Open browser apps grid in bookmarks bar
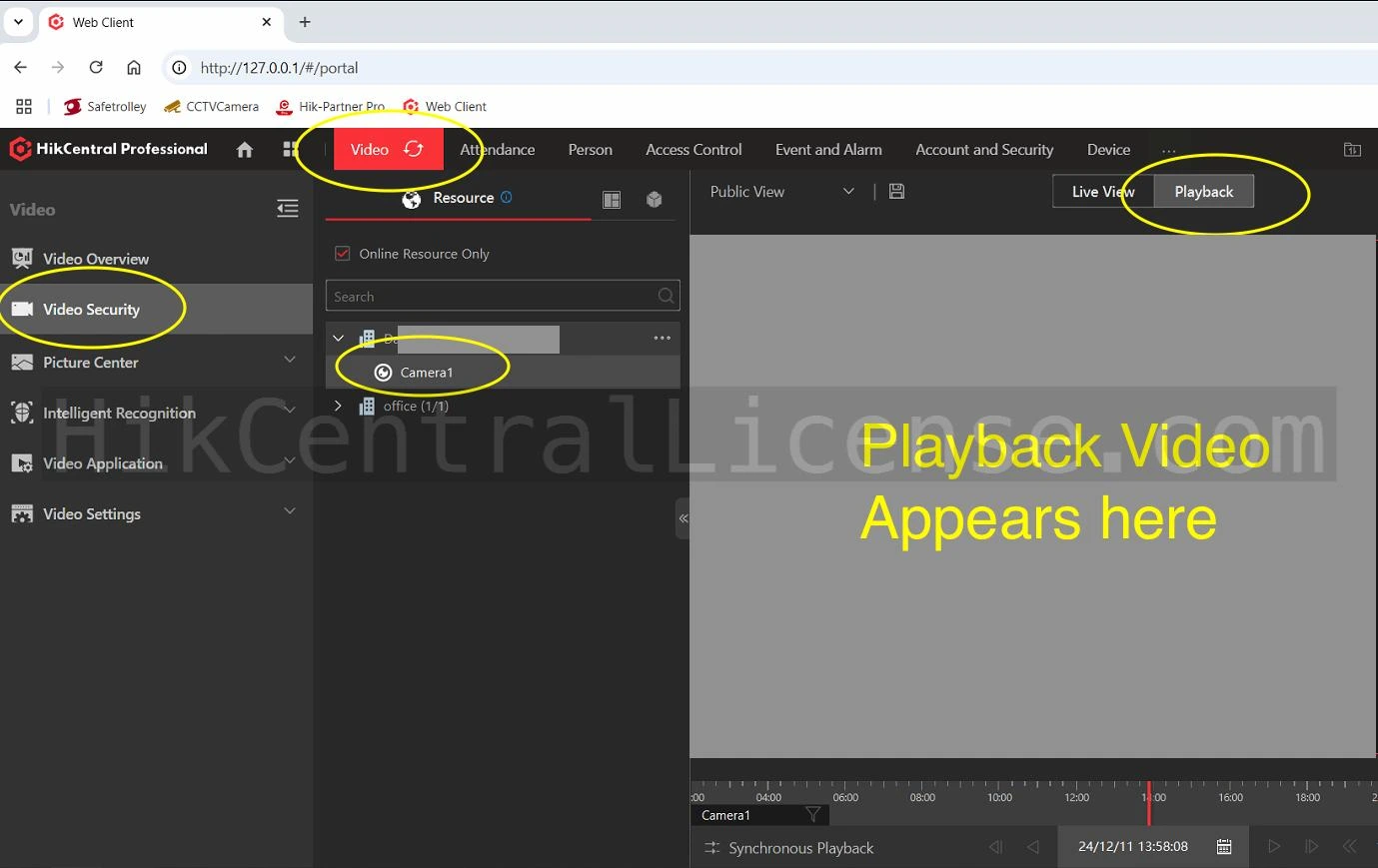1378x868 pixels. [x=24, y=107]
